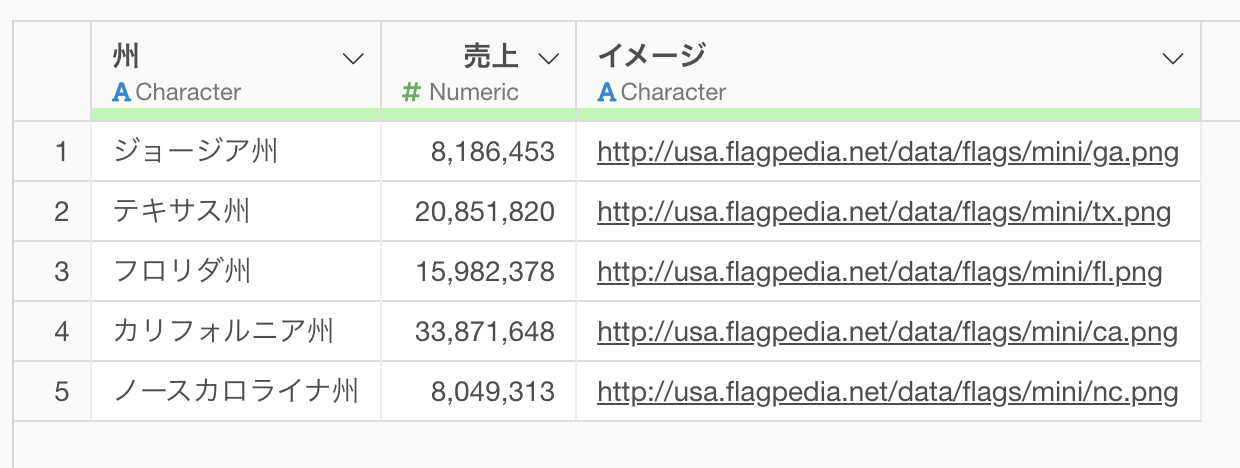Select the ジョージア州 cell

tap(236, 152)
